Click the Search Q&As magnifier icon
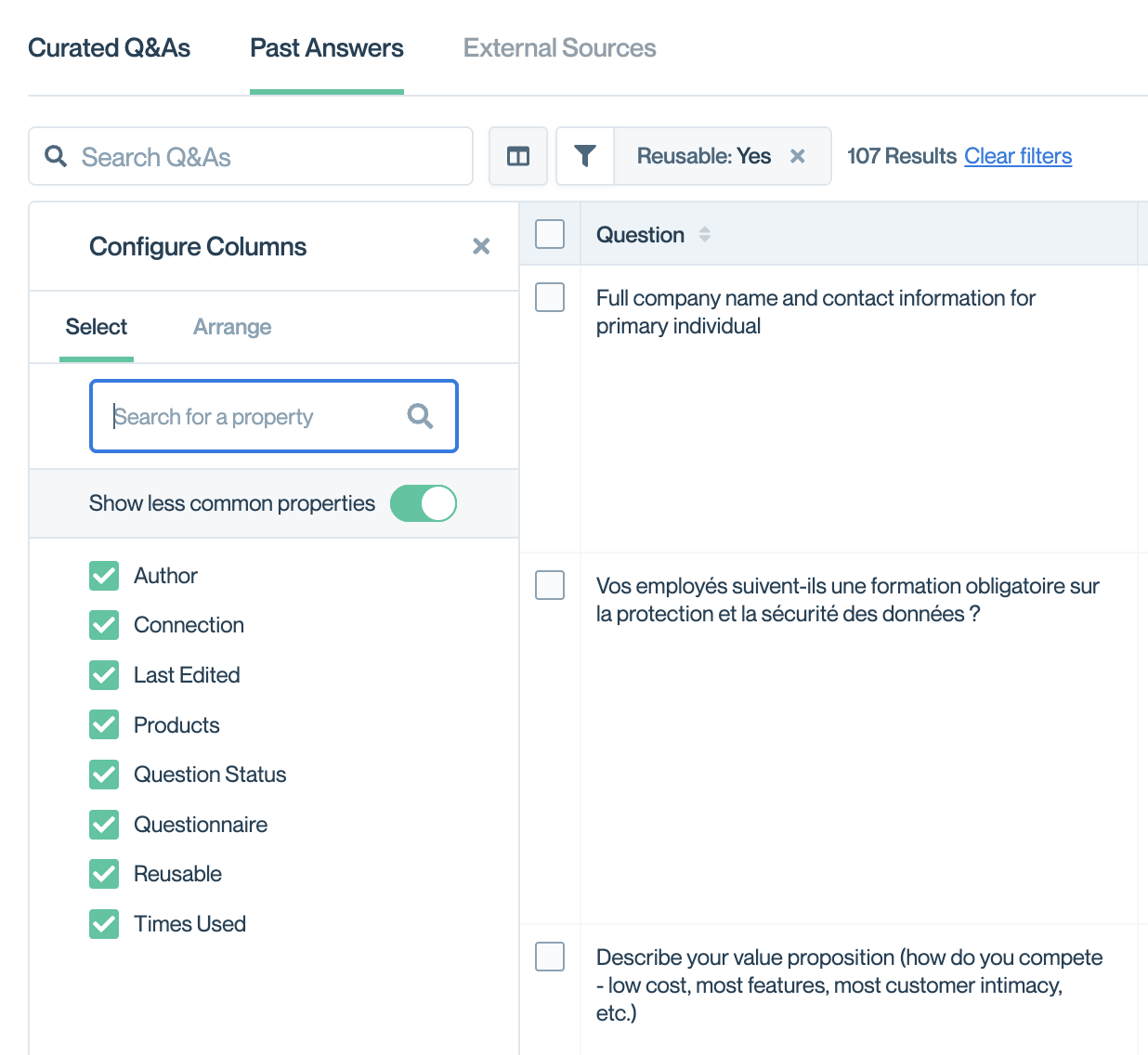The width and height of the screenshot is (1148, 1055). click(x=57, y=156)
